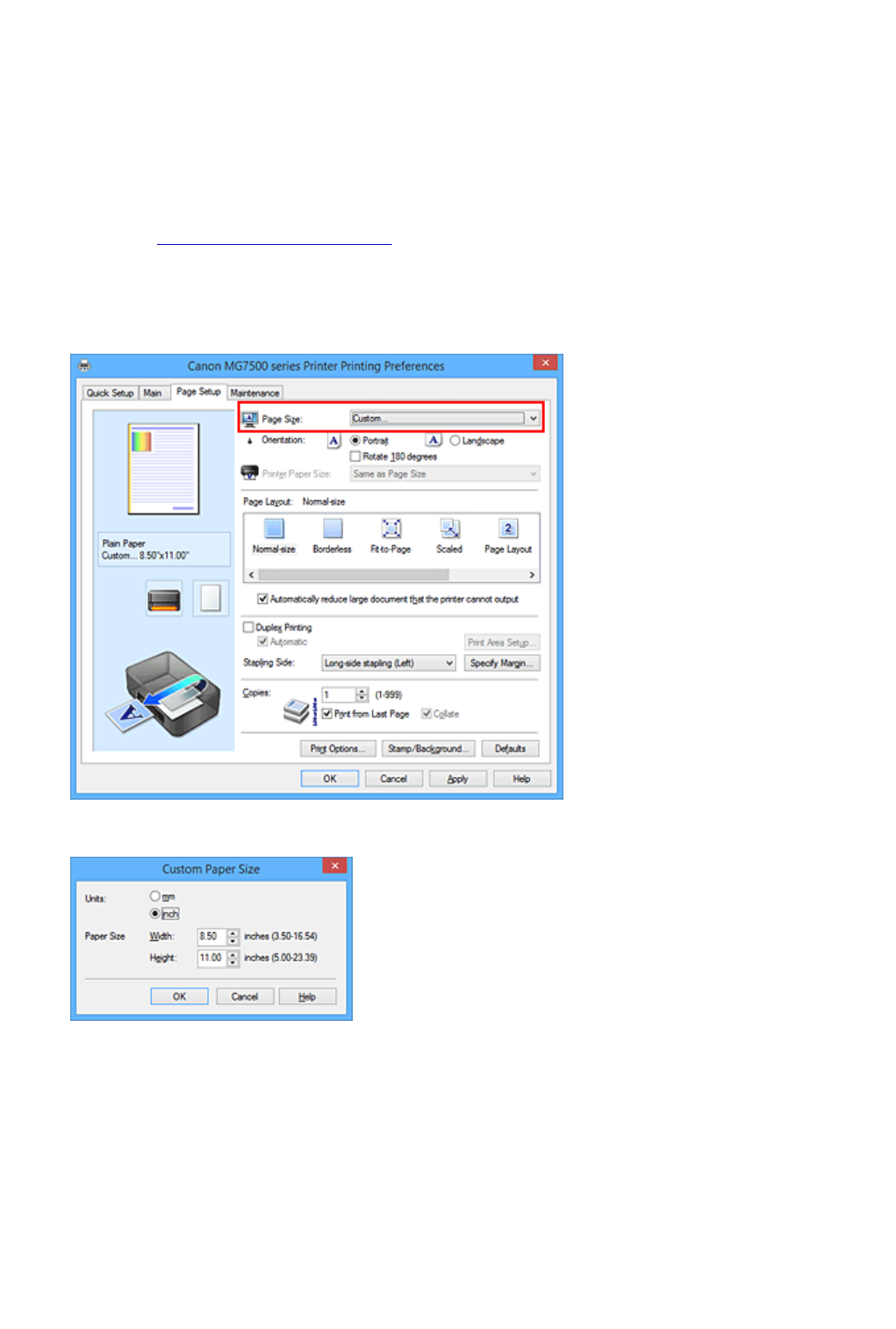Follow the blue hyperlink above the dialog

[x=275, y=240]
